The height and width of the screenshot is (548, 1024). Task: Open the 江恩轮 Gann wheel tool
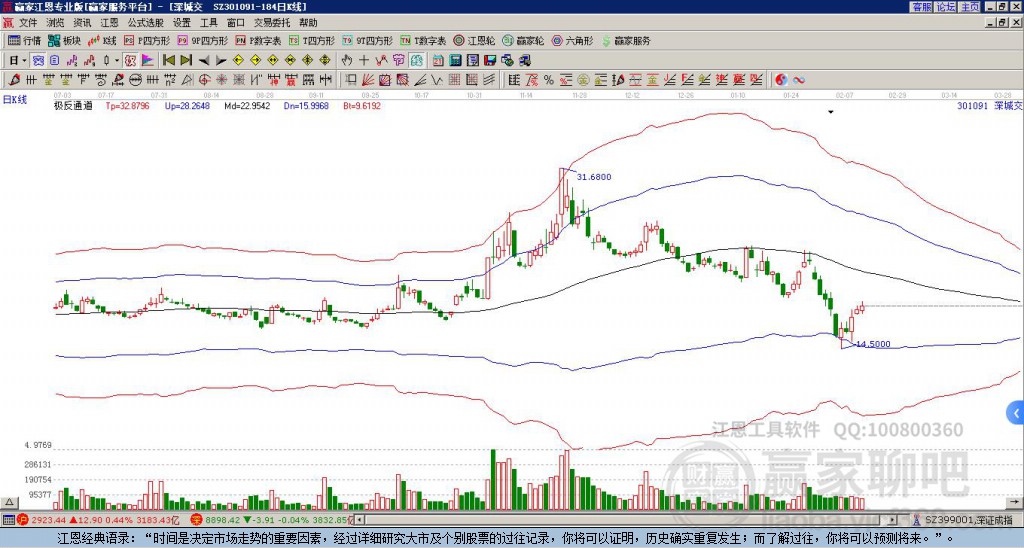point(474,40)
